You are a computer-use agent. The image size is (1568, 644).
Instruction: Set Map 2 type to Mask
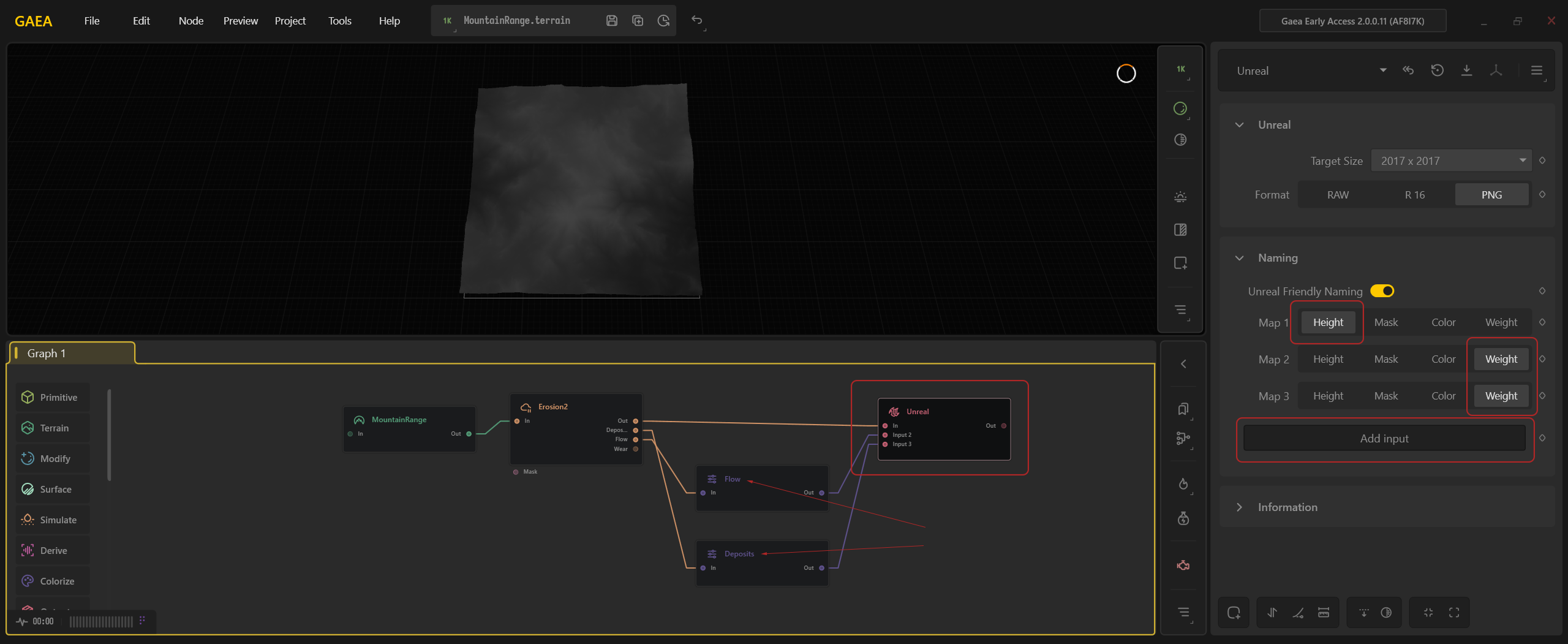click(x=1385, y=359)
